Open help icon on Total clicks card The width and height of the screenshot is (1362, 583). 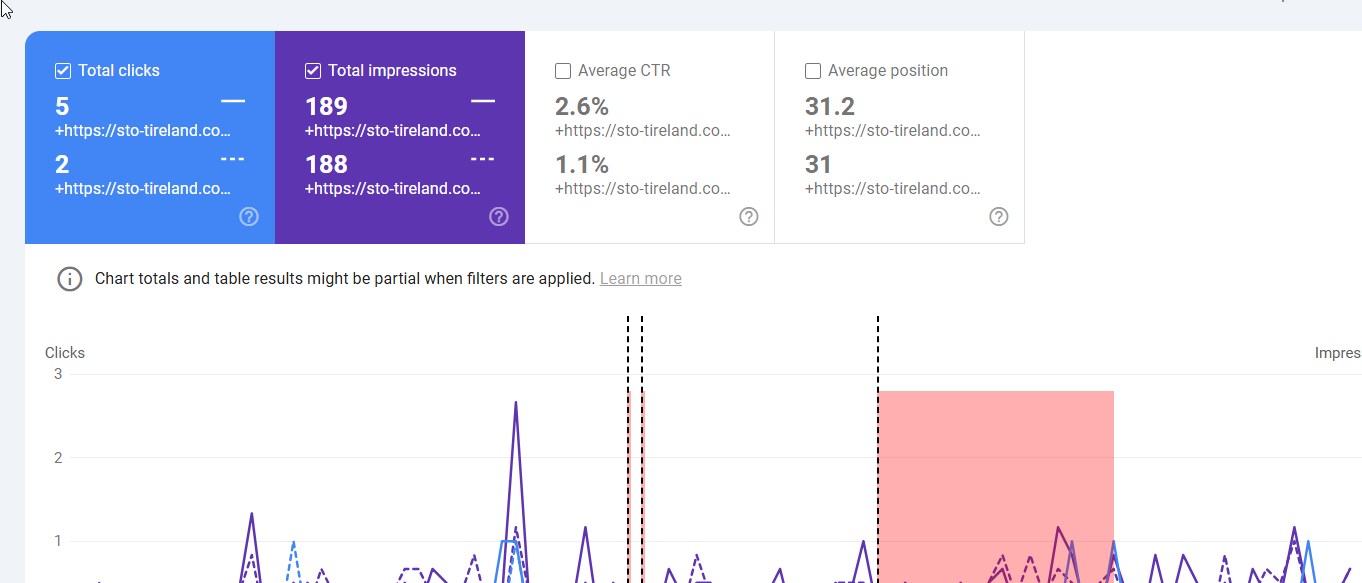[x=249, y=216]
